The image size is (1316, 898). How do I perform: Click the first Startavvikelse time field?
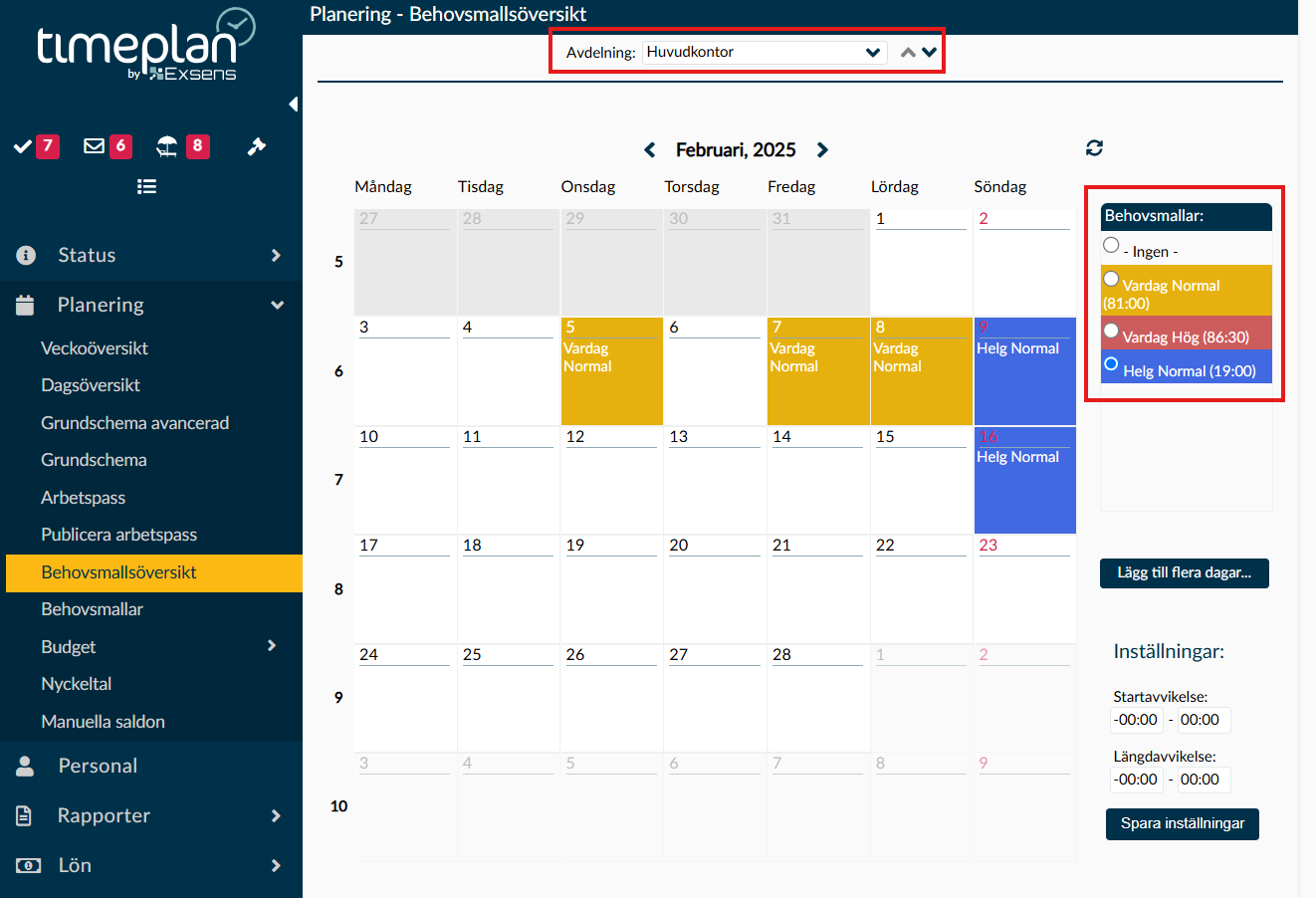1136,720
